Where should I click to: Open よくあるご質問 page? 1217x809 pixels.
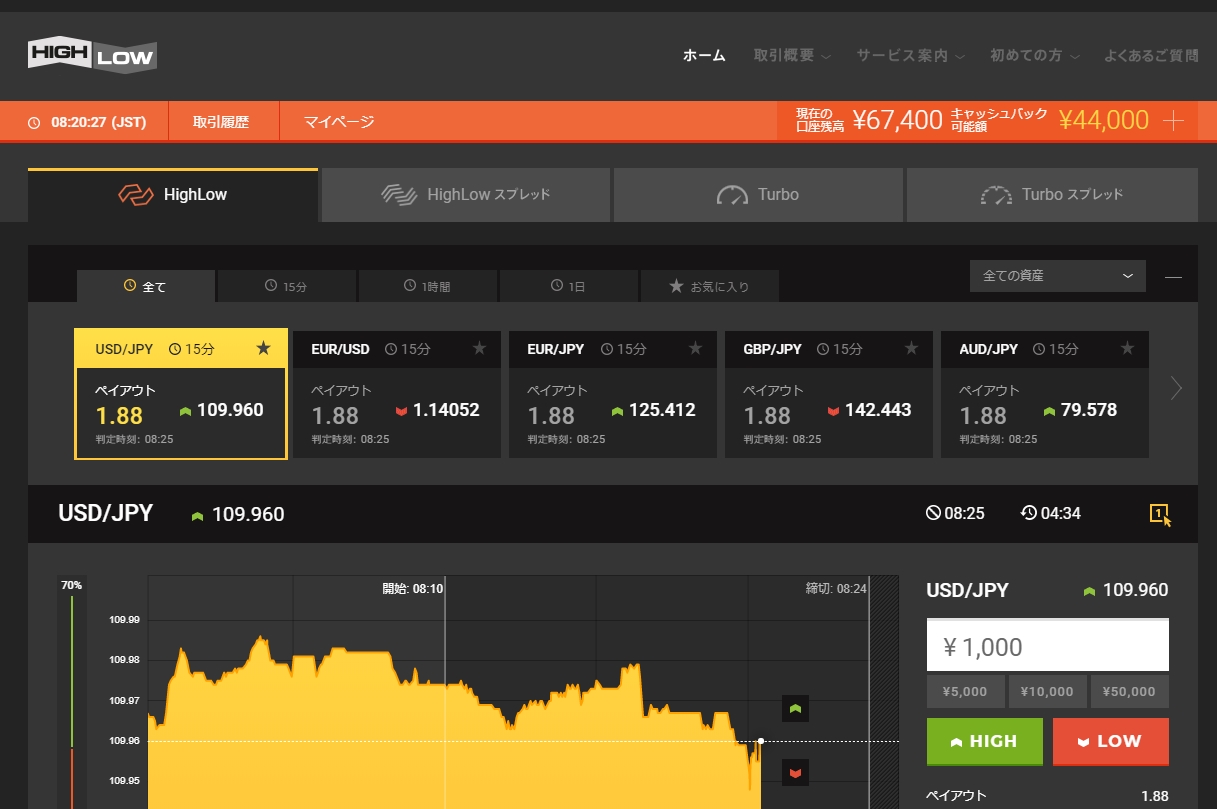click(1151, 56)
